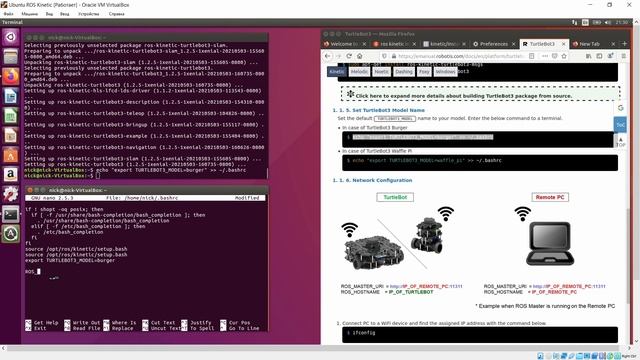Launch Firefox from the Ubuntu launcher
Screen dimensions: 640x360
point(11,76)
